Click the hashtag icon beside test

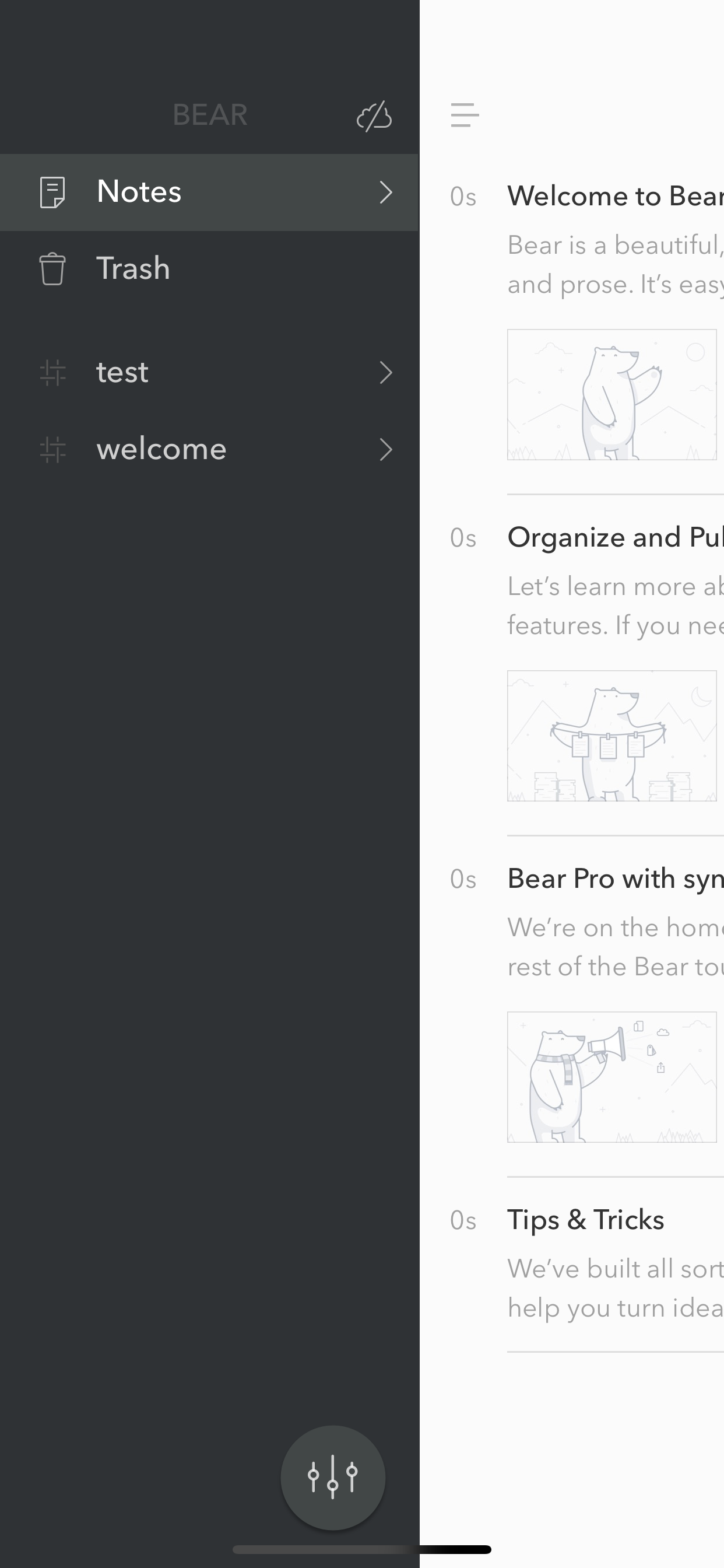point(53,373)
